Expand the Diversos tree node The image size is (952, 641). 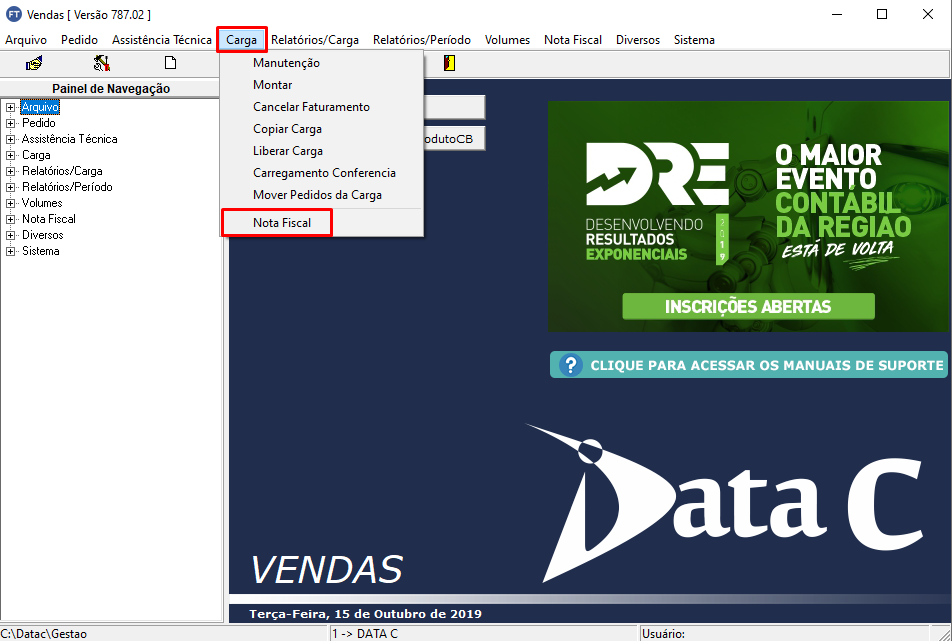[x=10, y=235]
